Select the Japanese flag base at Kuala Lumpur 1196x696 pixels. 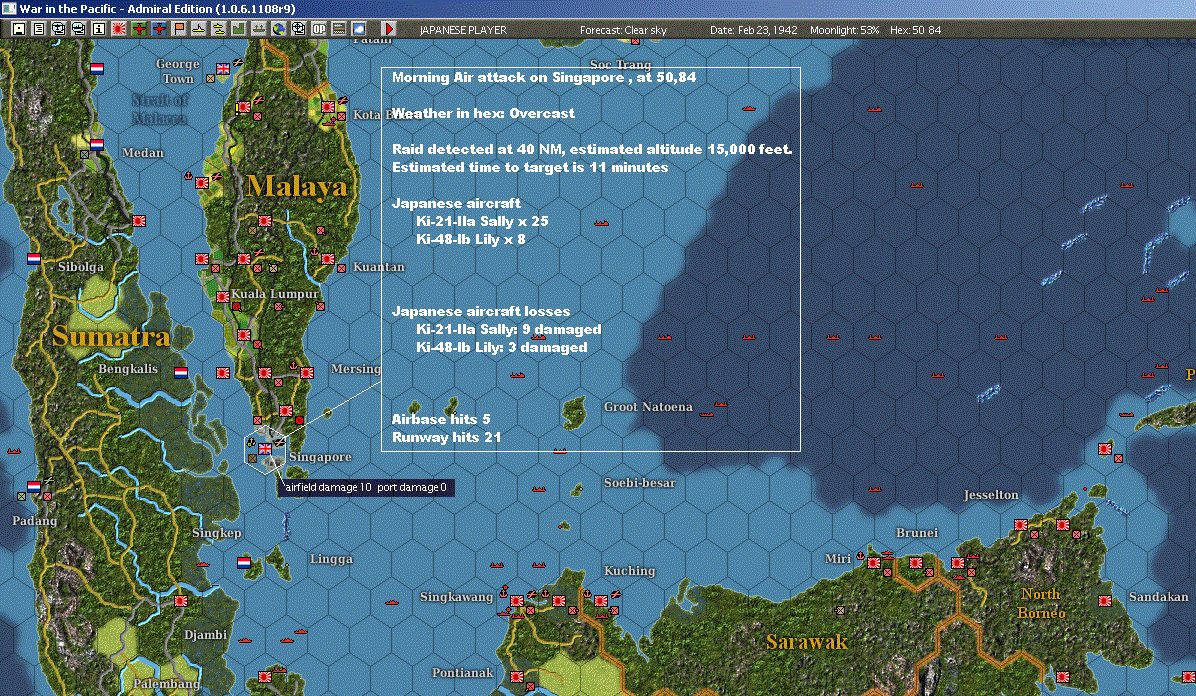[x=223, y=297]
